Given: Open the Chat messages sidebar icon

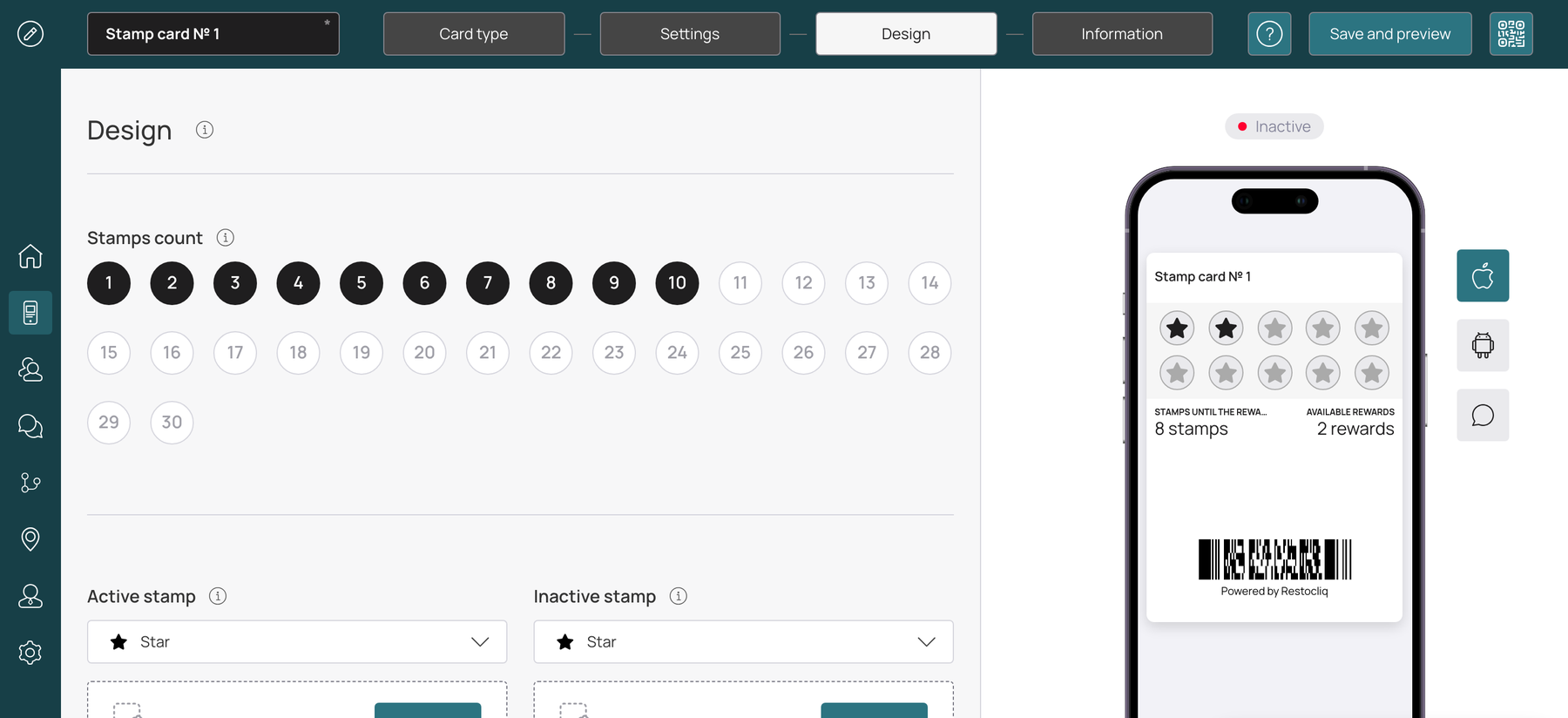Looking at the screenshot, I should (30, 426).
